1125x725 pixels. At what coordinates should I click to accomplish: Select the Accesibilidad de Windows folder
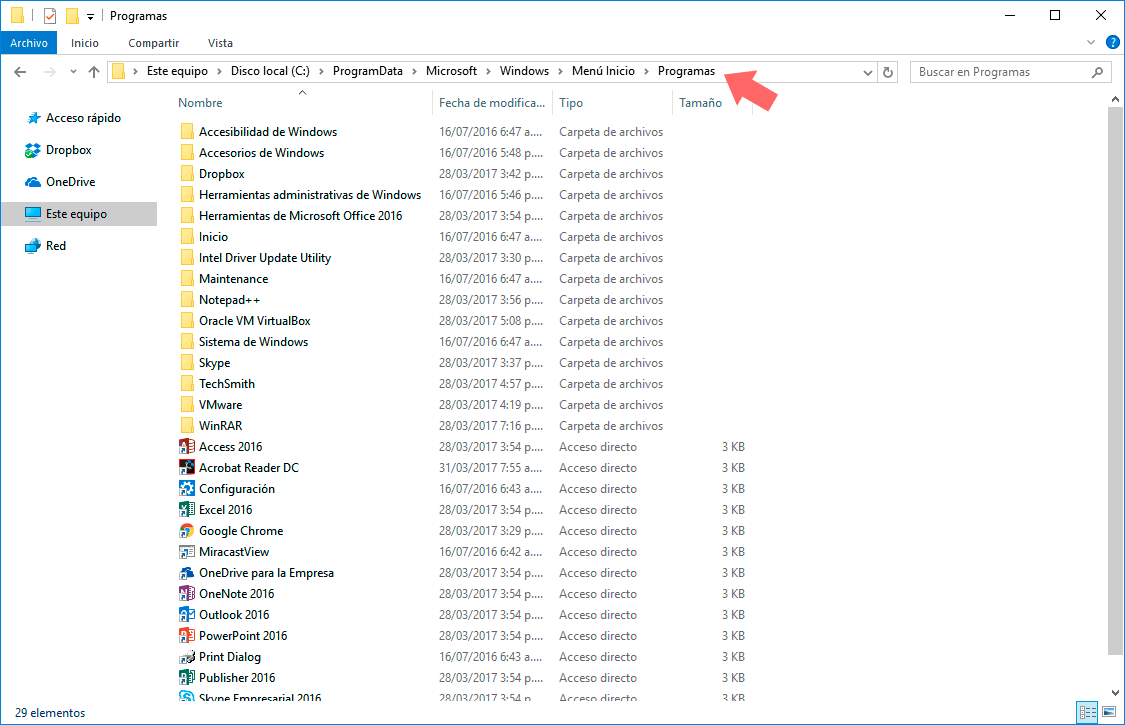[268, 131]
